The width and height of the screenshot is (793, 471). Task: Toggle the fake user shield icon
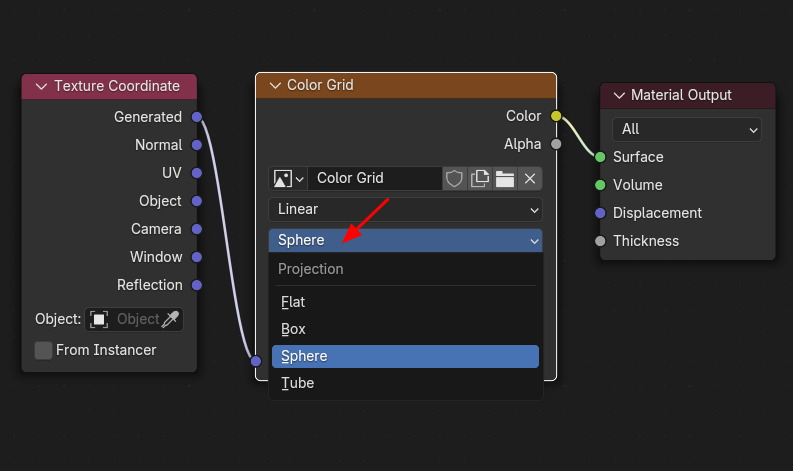454,179
